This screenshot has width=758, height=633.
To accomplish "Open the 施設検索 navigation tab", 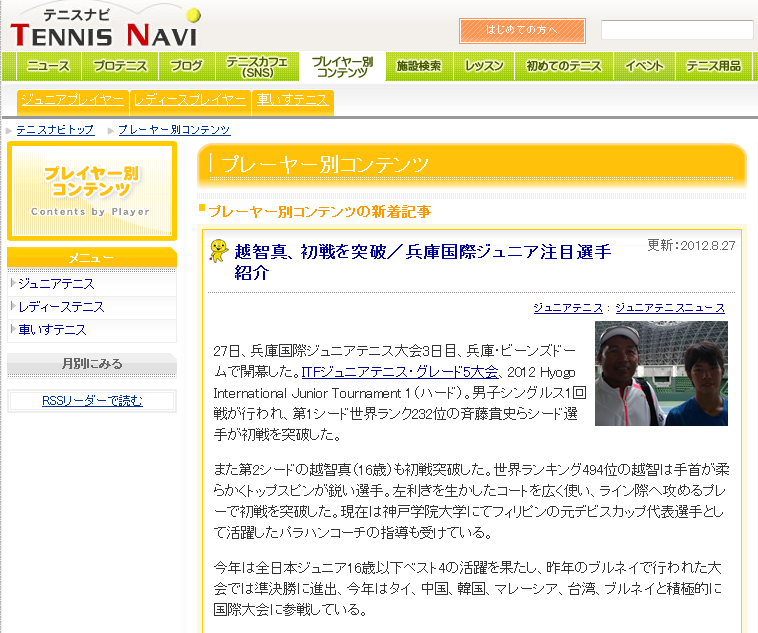I will (x=418, y=67).
